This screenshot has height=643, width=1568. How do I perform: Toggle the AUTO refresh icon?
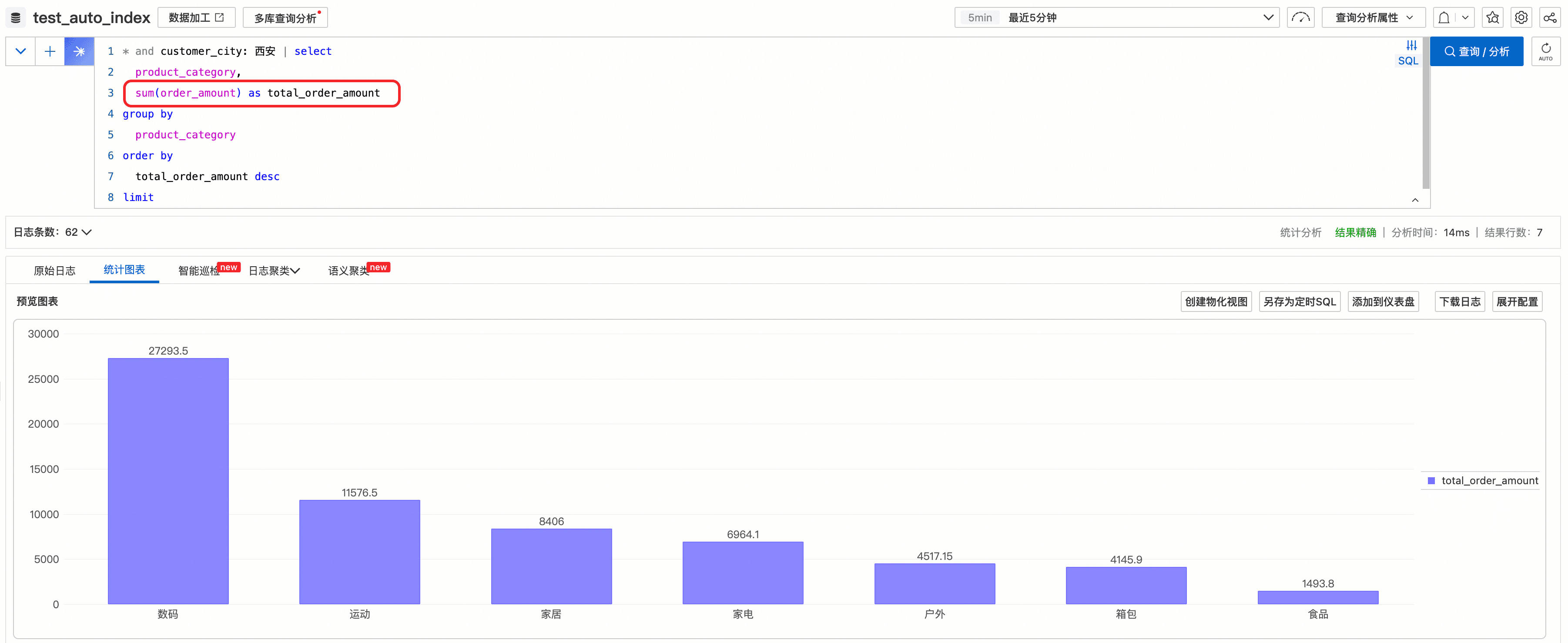(x=1545, y=51)
